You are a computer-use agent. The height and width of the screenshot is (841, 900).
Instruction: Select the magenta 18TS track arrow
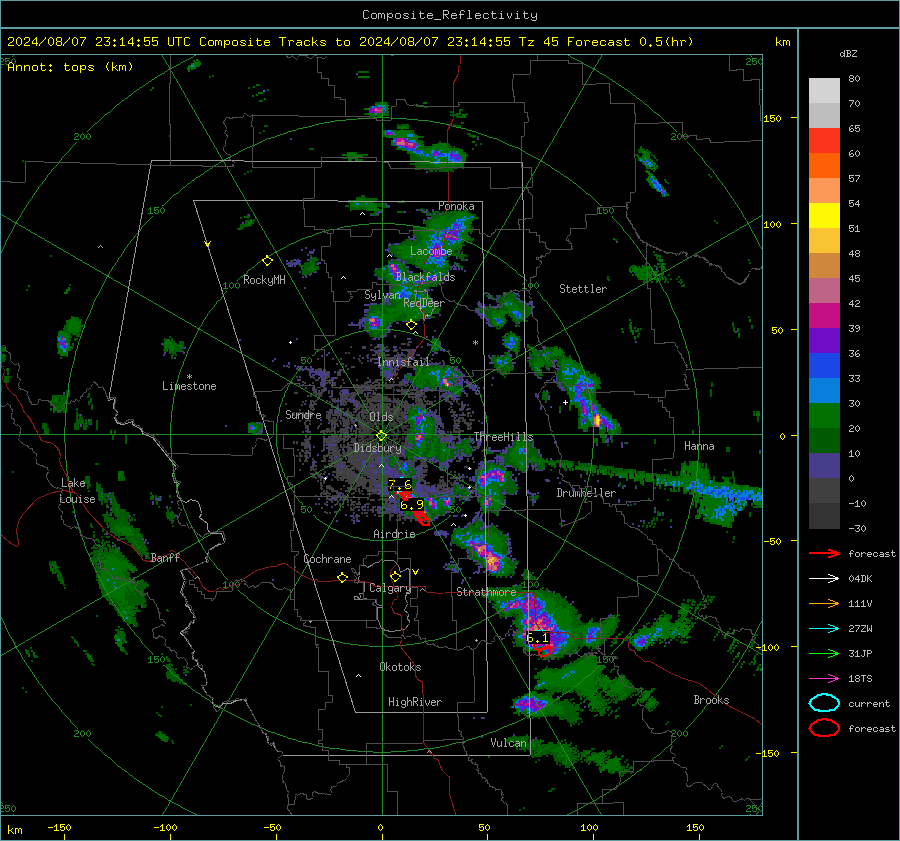(824, 679)
